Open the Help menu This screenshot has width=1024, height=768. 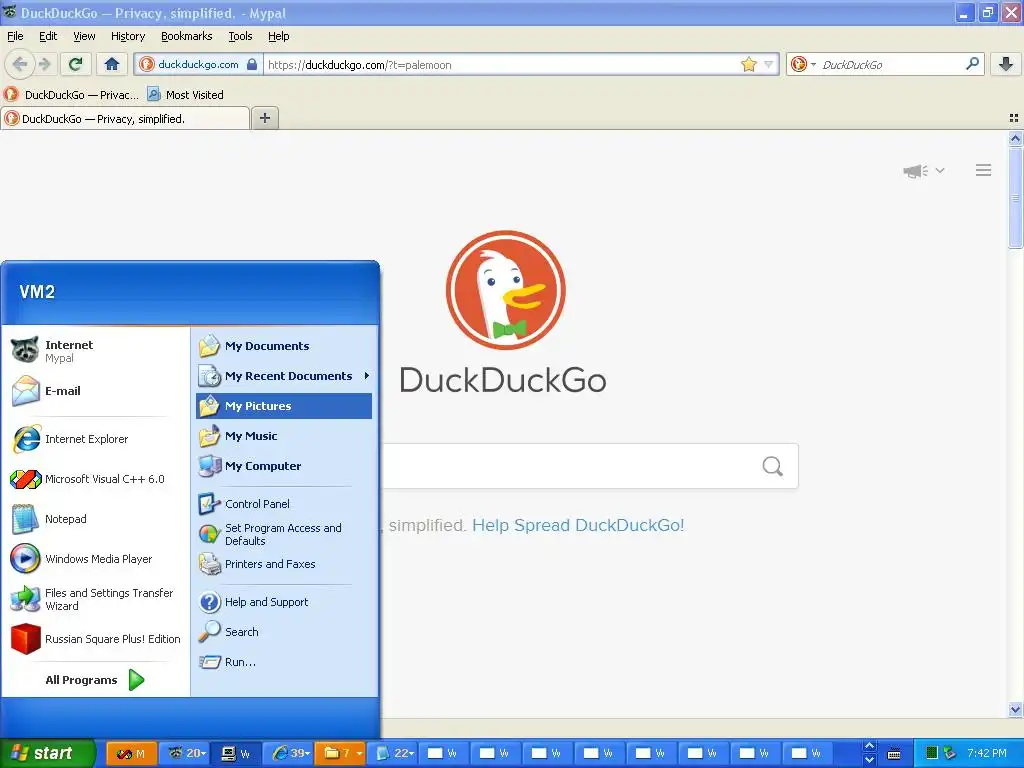tap(278, 36)
